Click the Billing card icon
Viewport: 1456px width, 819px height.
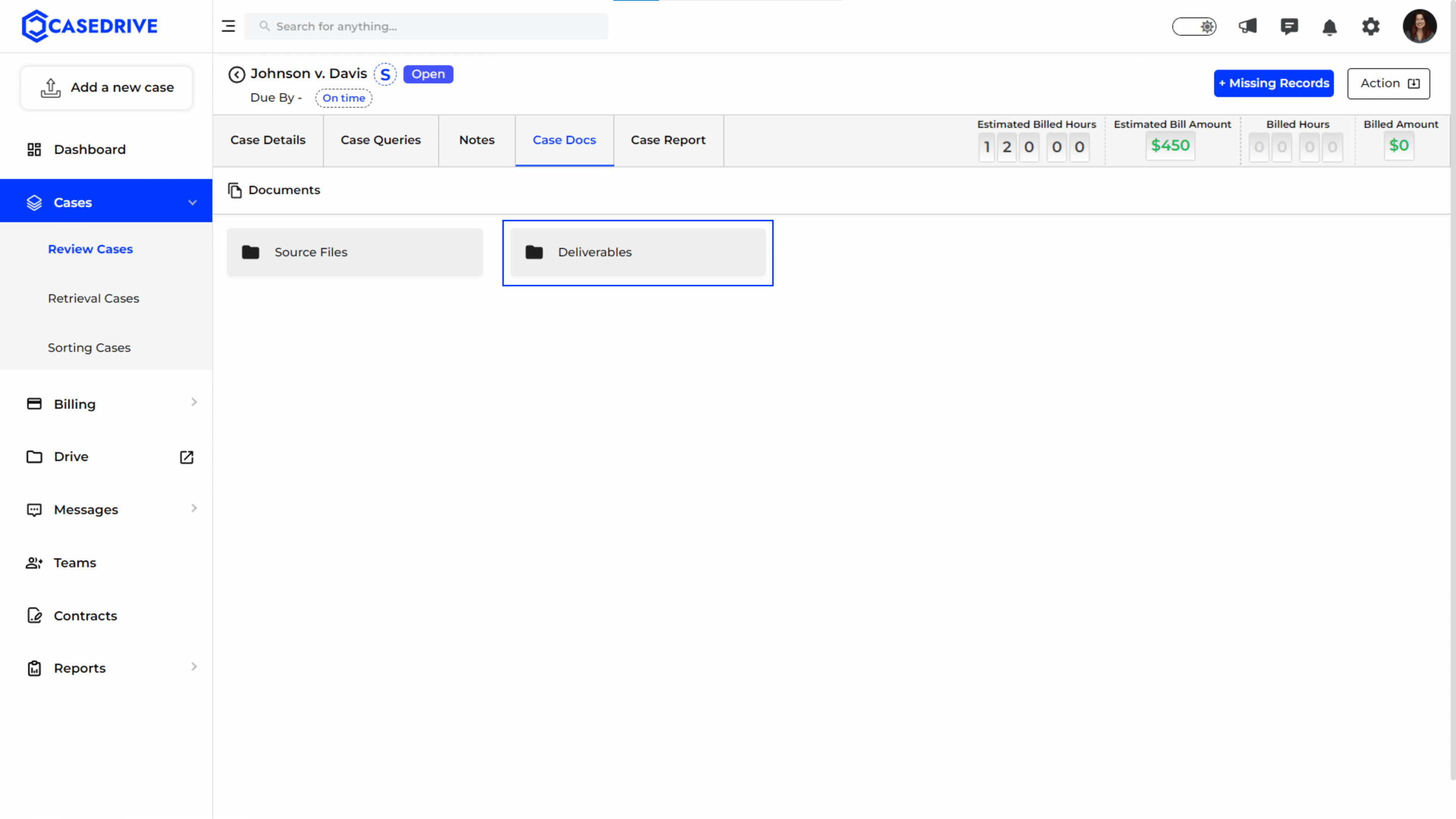34,403
